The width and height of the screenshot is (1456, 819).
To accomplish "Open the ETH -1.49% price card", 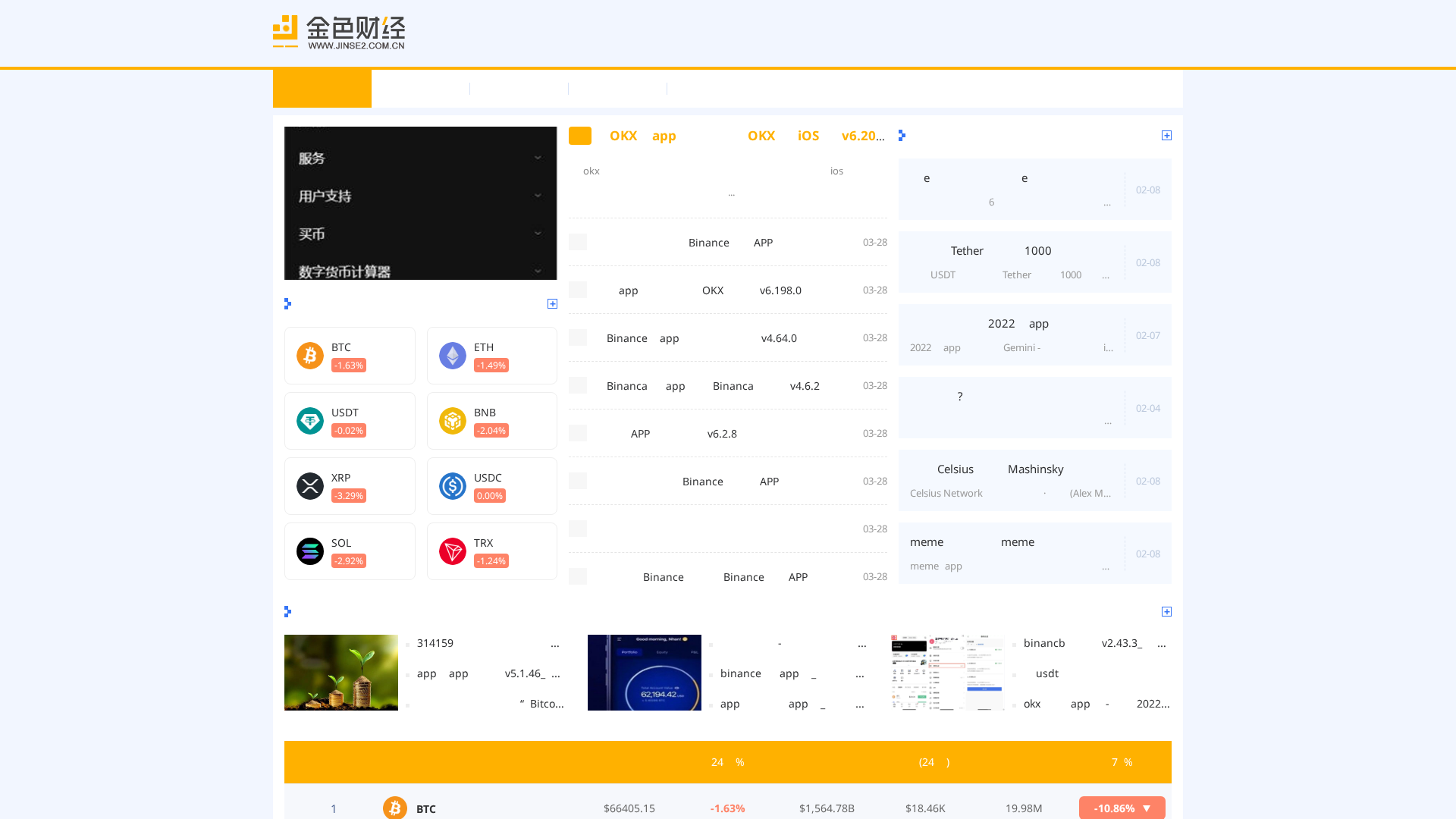I will (x=492, y=356).
